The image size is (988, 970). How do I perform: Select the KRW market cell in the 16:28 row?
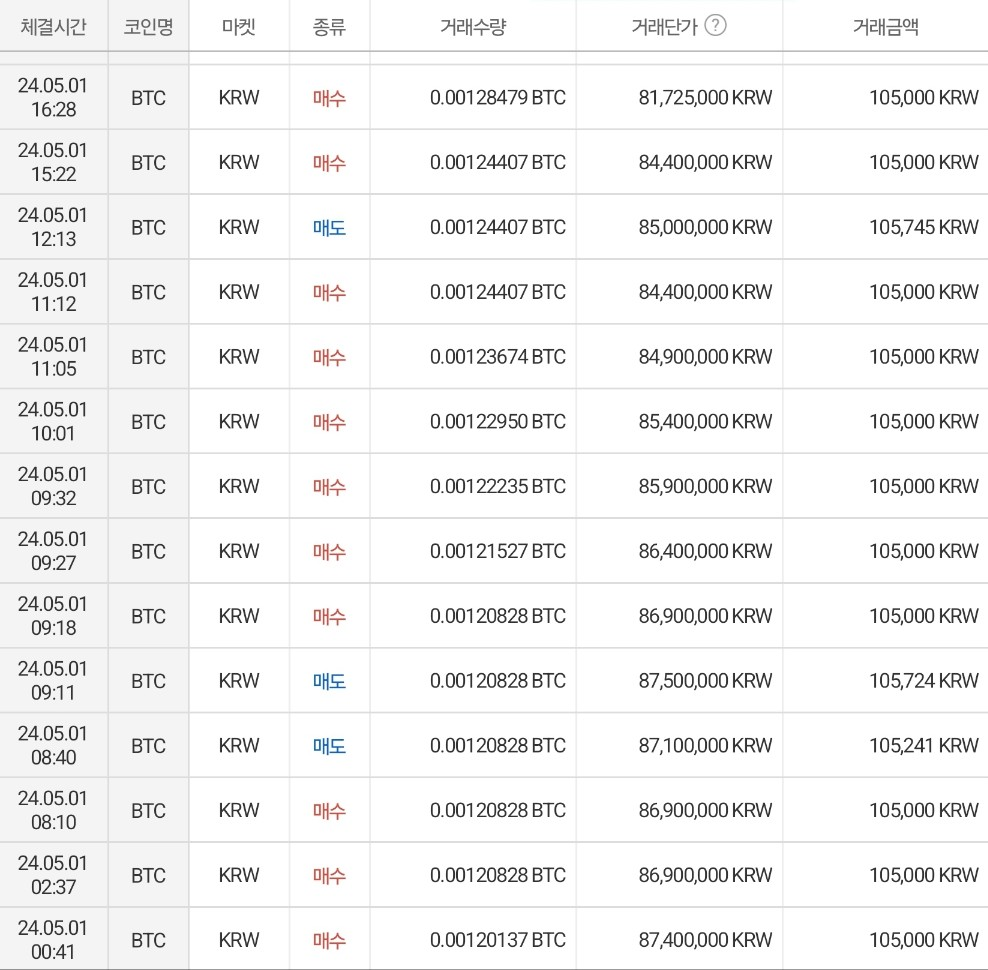[239, 98]
